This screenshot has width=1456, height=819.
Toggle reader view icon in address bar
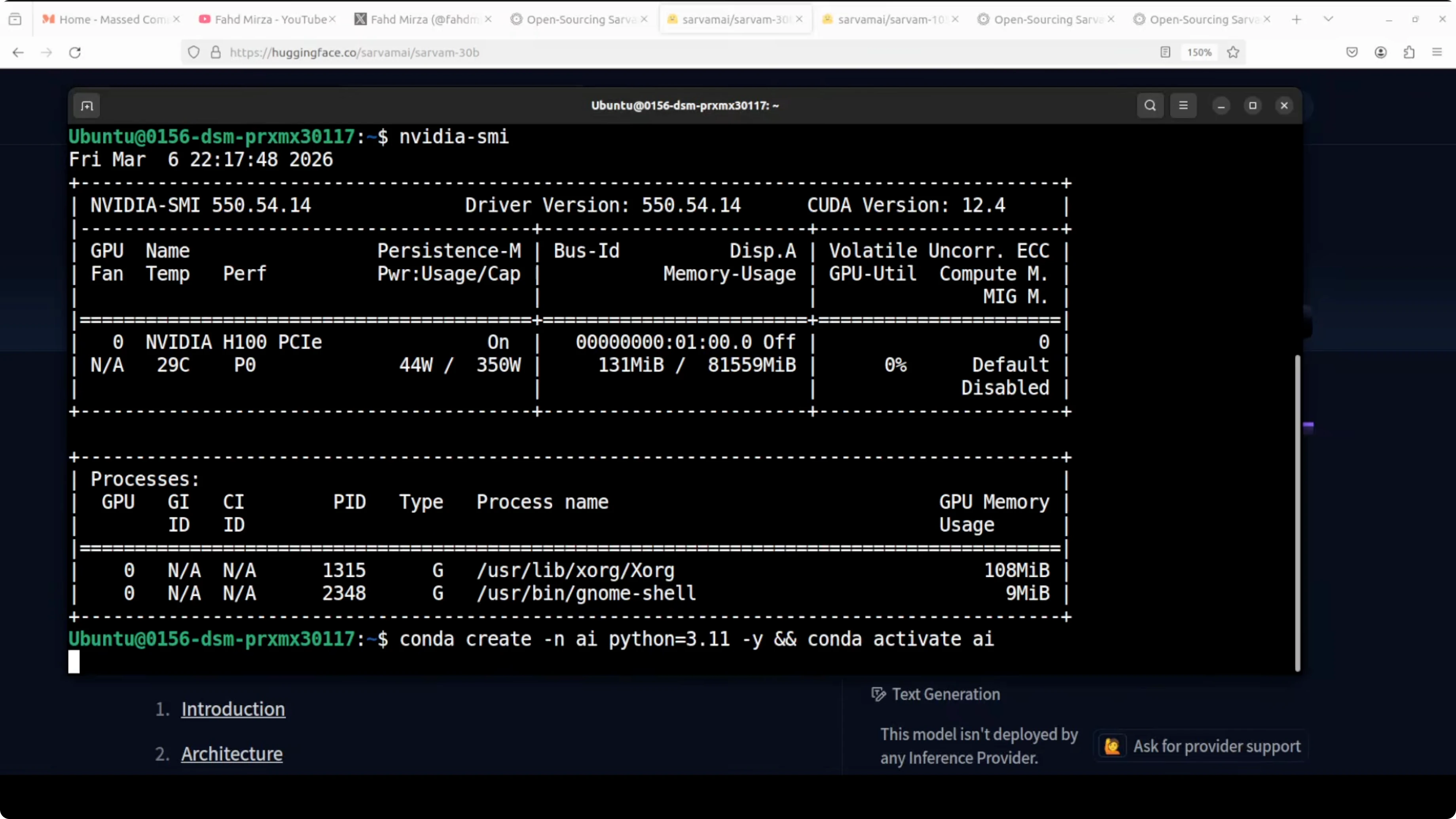1165,53
